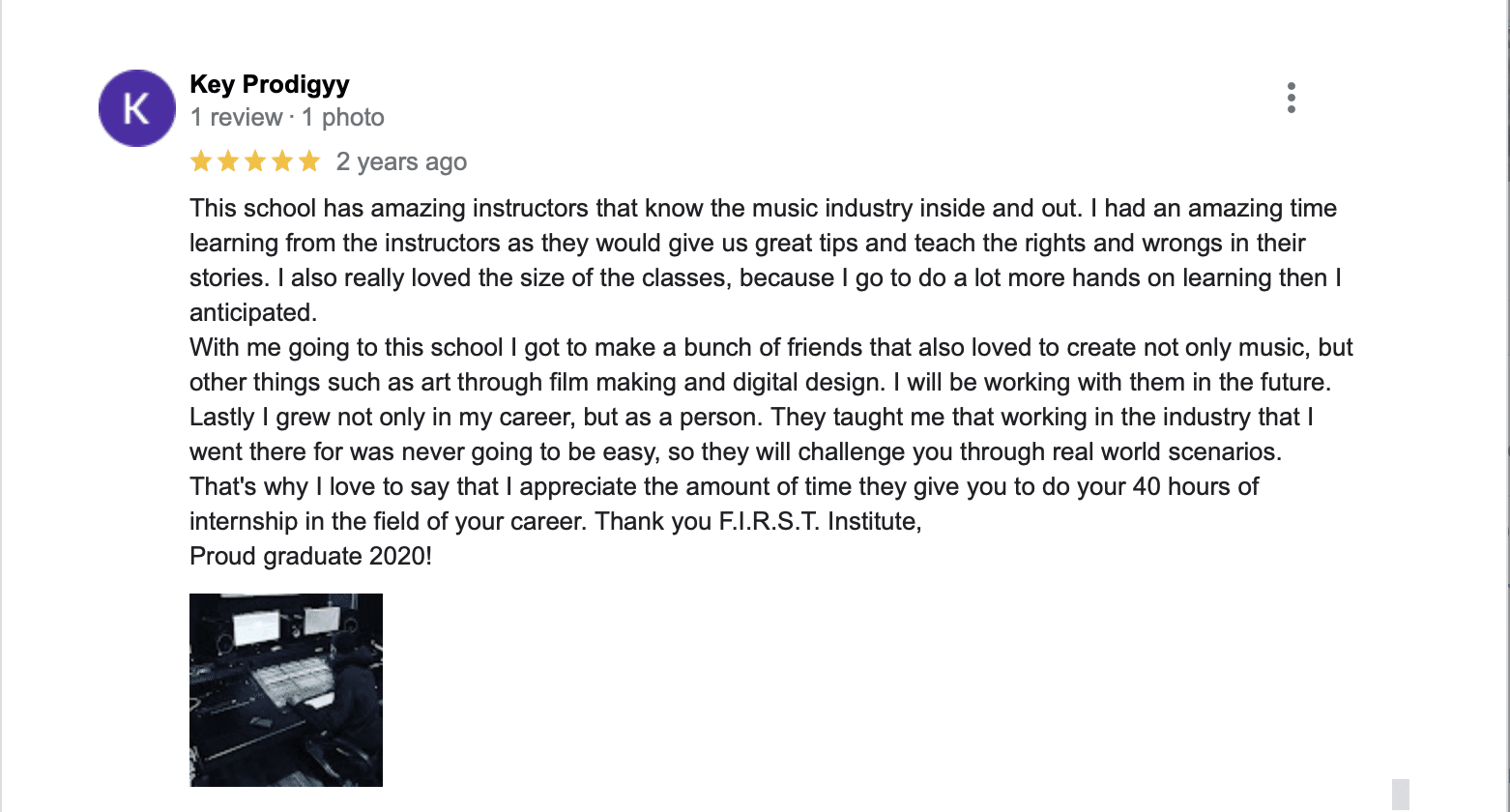
Task: Click the purple K profile avatar
Action: [137, 108]
